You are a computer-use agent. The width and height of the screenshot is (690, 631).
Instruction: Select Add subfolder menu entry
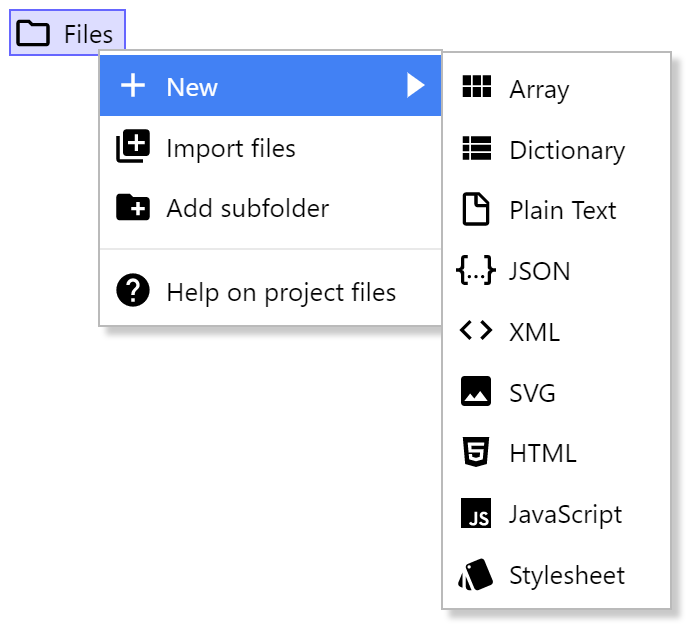coord(247,208)
